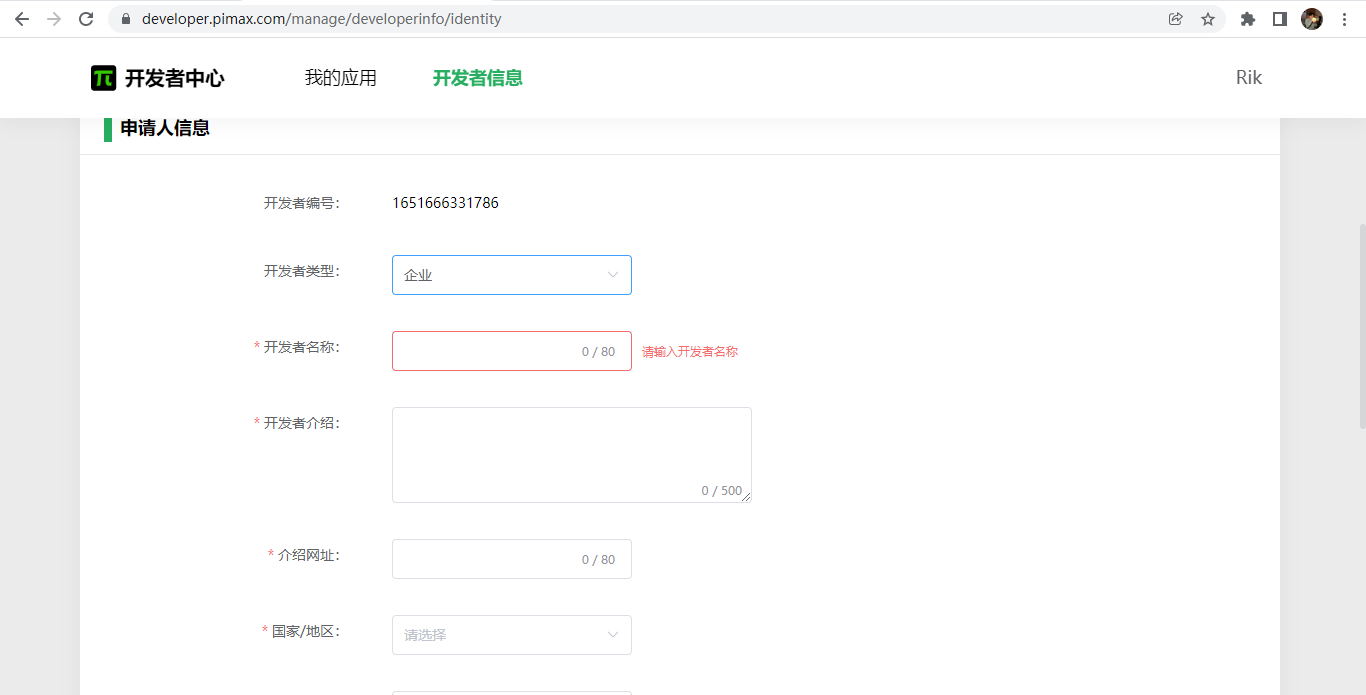Screen dimensions: 1366x695
Task: Click the 开发者介绍 label
Action: (x=302, y=423)
